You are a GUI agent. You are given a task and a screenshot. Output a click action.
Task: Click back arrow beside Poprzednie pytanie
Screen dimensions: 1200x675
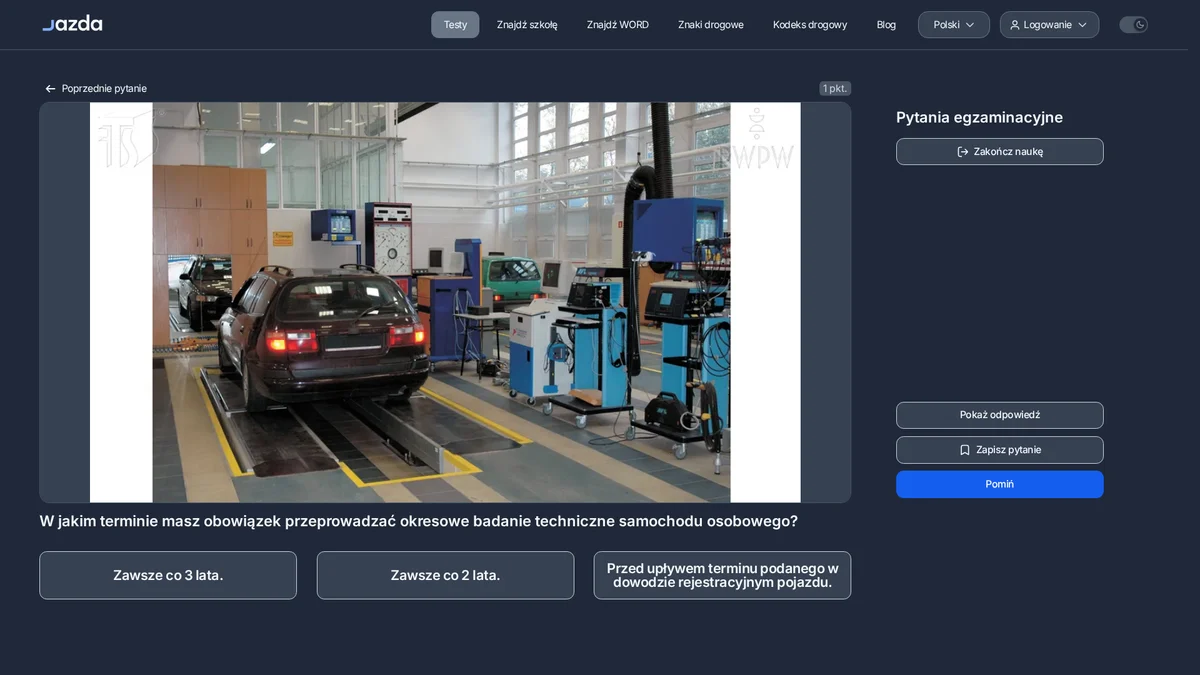50,89
